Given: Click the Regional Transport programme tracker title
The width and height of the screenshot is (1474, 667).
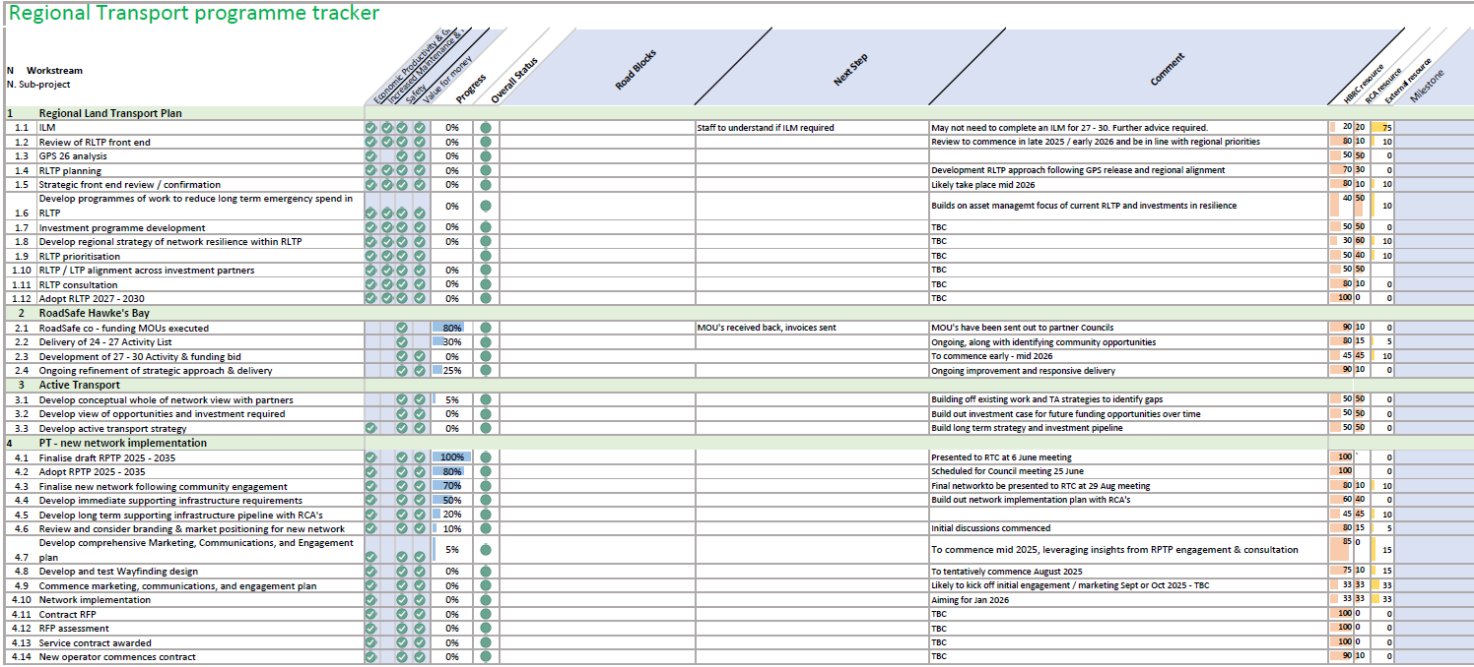Looking at the screenshot, I should [x=194, y=13].
